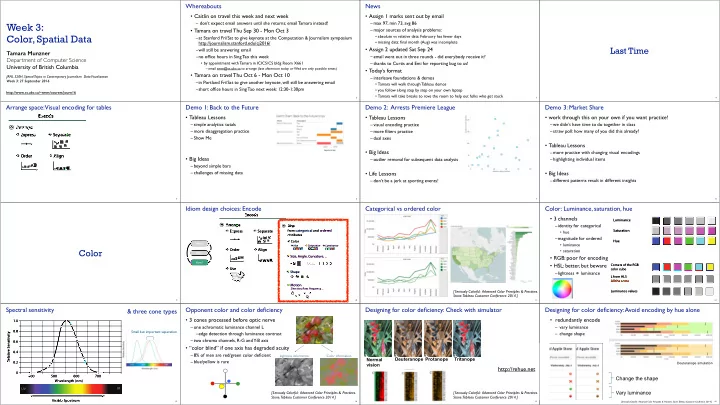Open the 'Spectral sensitivity' slide
Viewport: 720px width, 405px height.
(x=90, y=354)
